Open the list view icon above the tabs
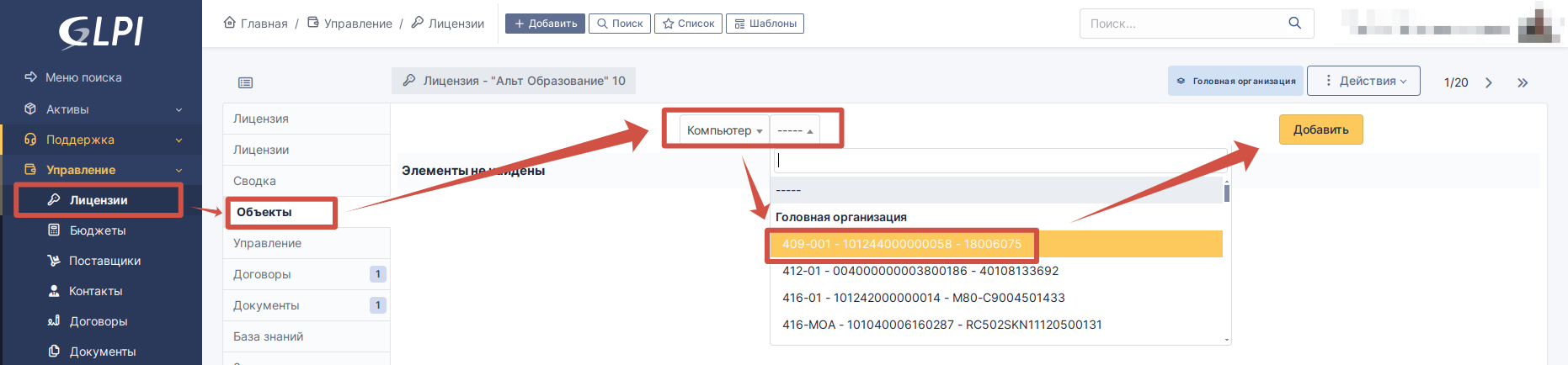 (245, 82)
